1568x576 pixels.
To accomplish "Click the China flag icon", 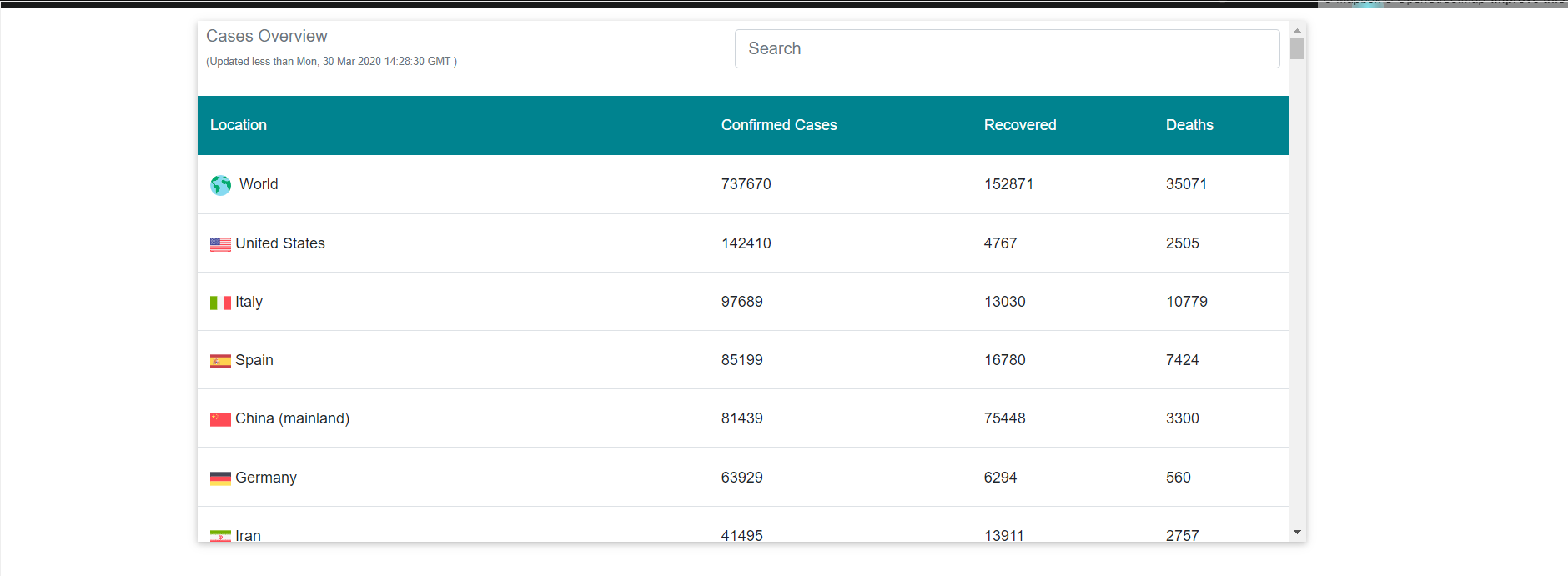I will click(220, 419).
